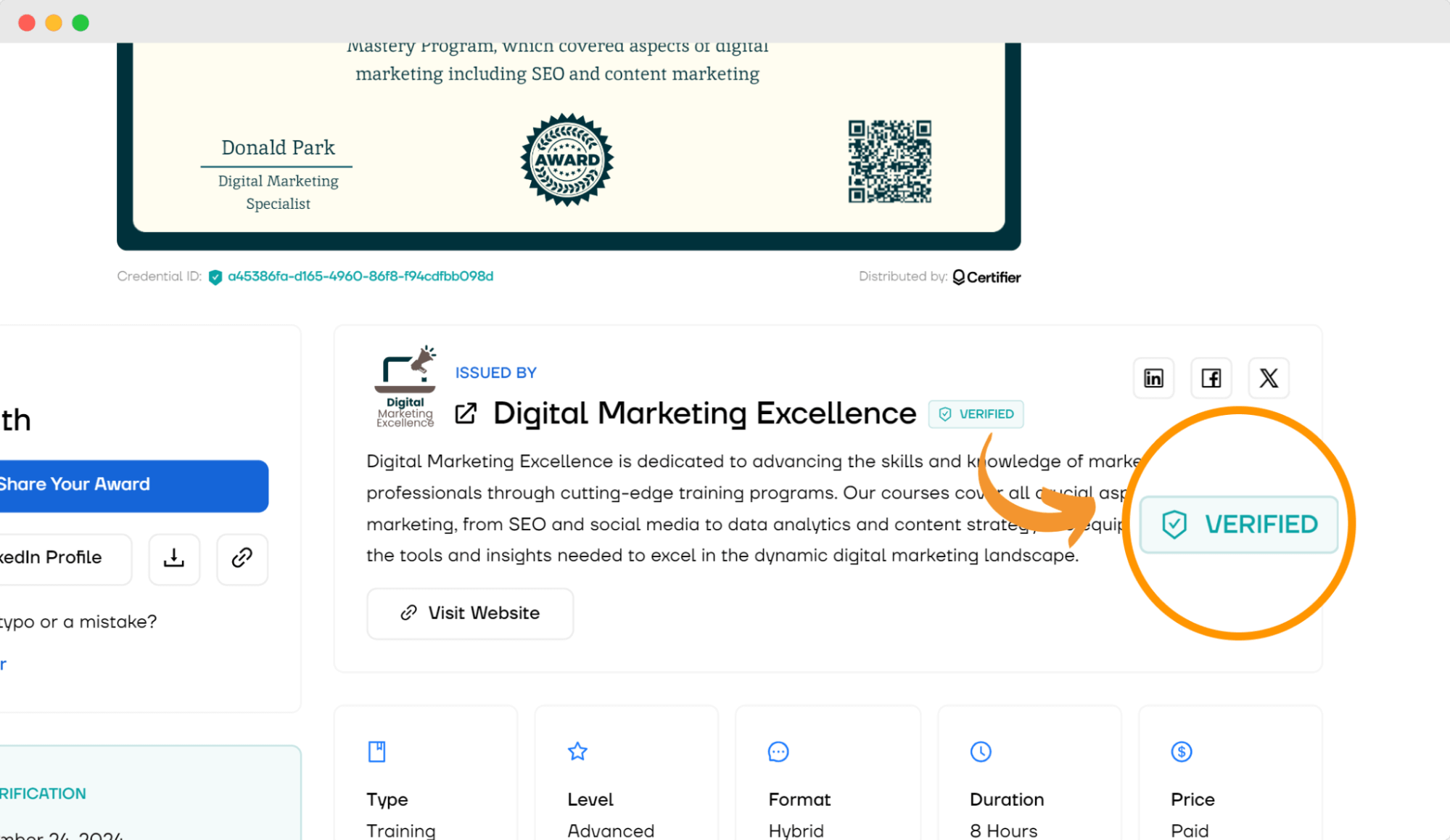Screen dimensions: 1450x840
Task: Click the '8 Hours' duration value
Action: (x=1004, y=831)
